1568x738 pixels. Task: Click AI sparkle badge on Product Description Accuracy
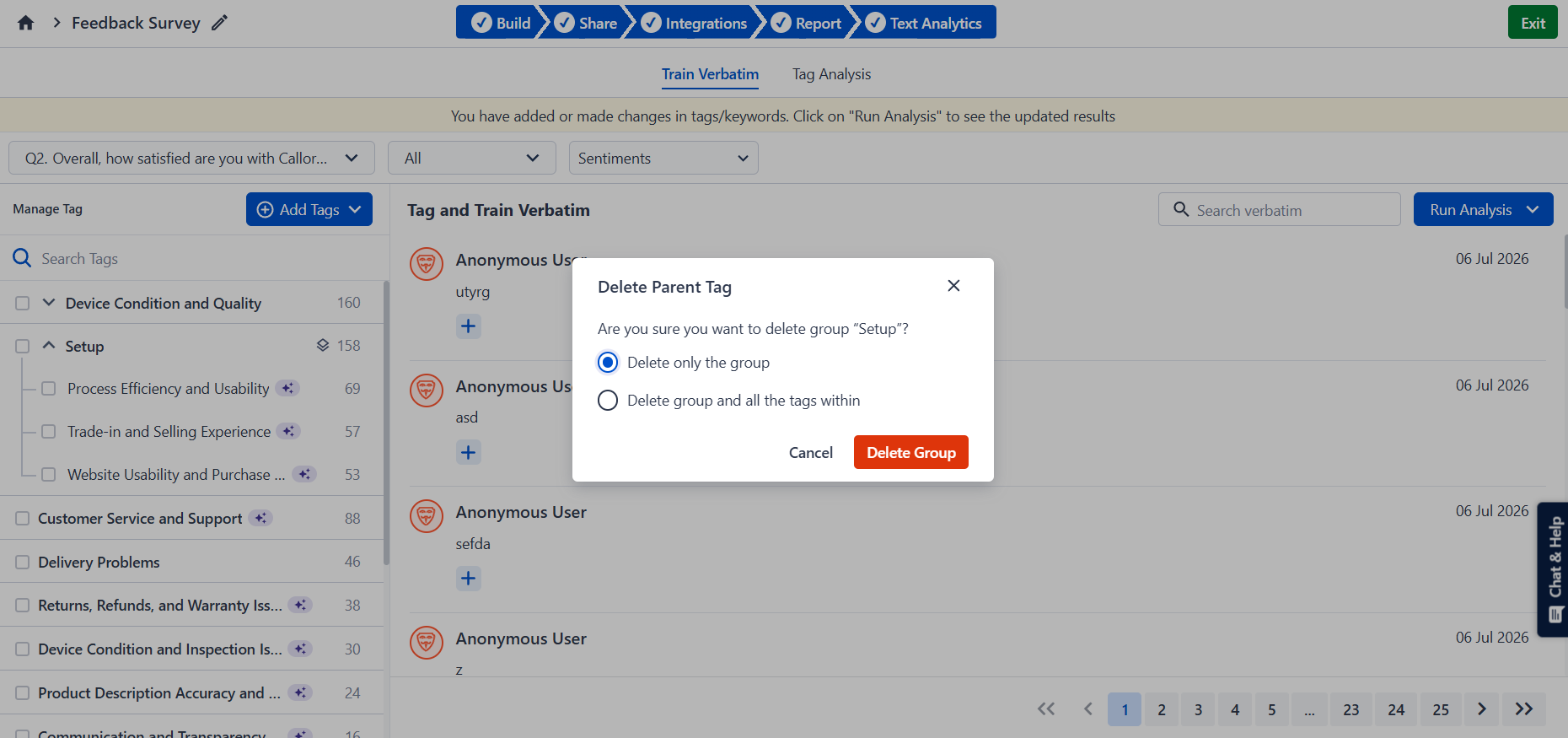pos(300,692)
